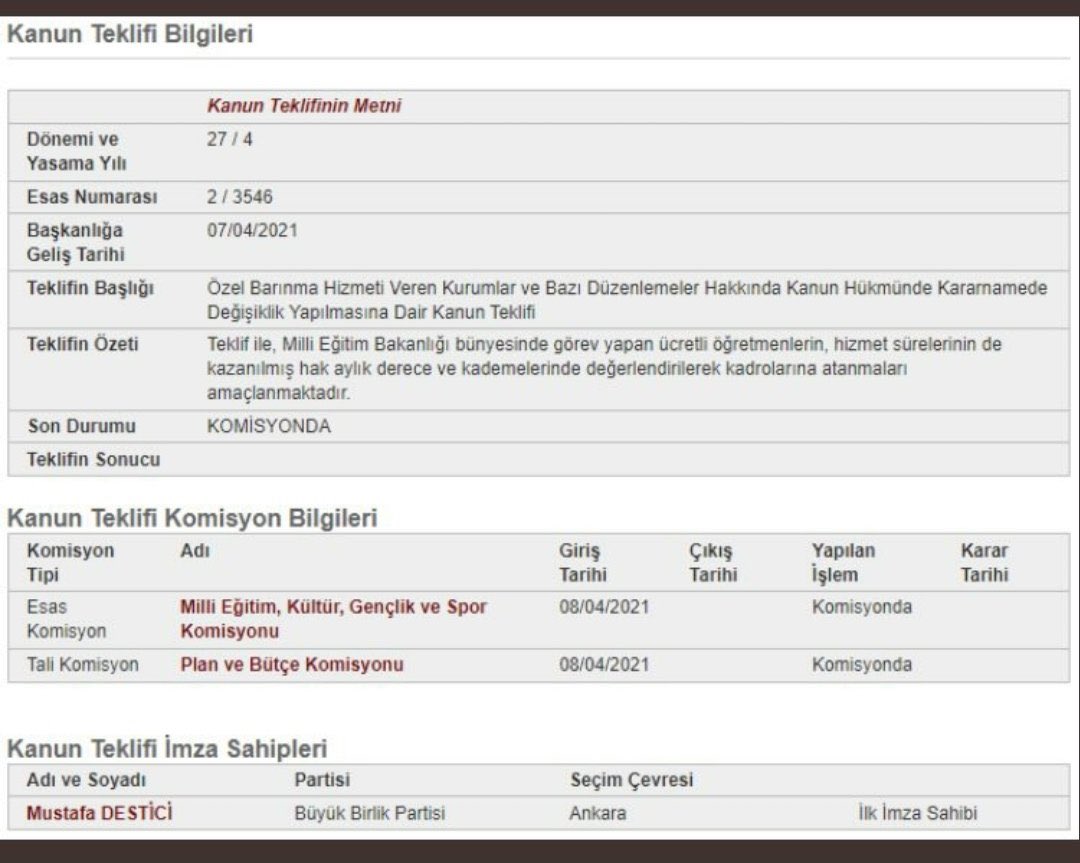Viewport: 1080px width, 863px height.
Task: Open Milli Eğitim, Kültür, Gençlik ve Spor Komisyonu link
Action: point(333,619)
